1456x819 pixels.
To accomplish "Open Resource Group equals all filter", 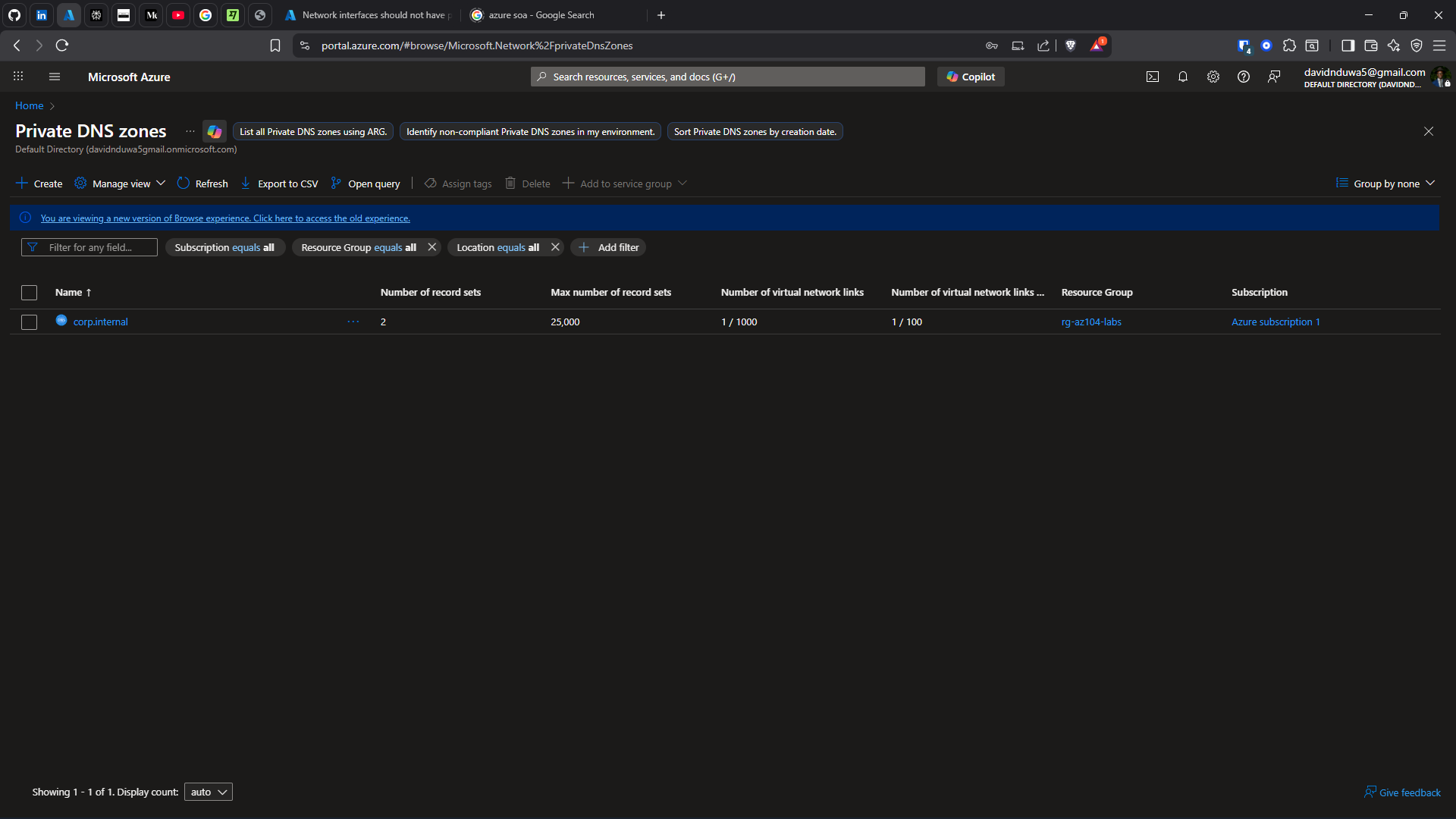I will click(359, 247).
